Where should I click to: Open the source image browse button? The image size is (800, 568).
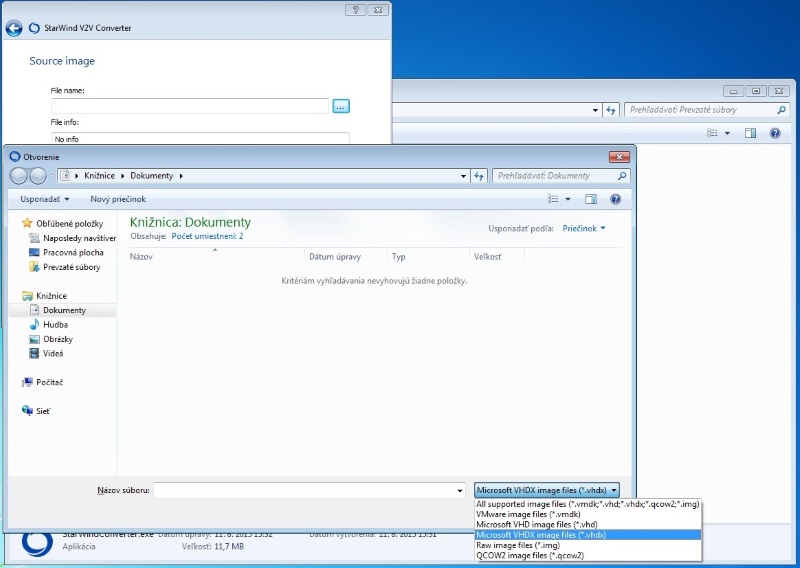click(x=341, y=106)
